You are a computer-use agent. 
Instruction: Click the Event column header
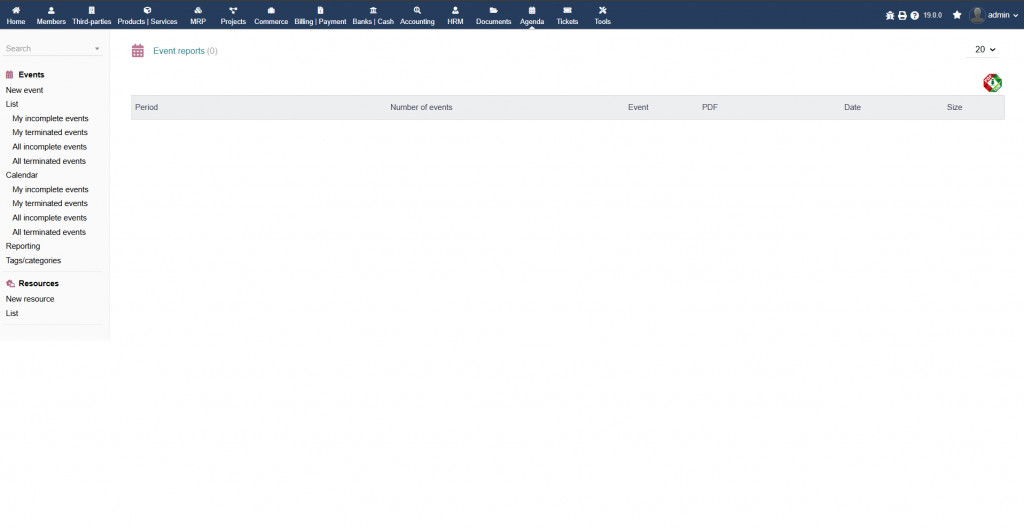click(638, 107)
